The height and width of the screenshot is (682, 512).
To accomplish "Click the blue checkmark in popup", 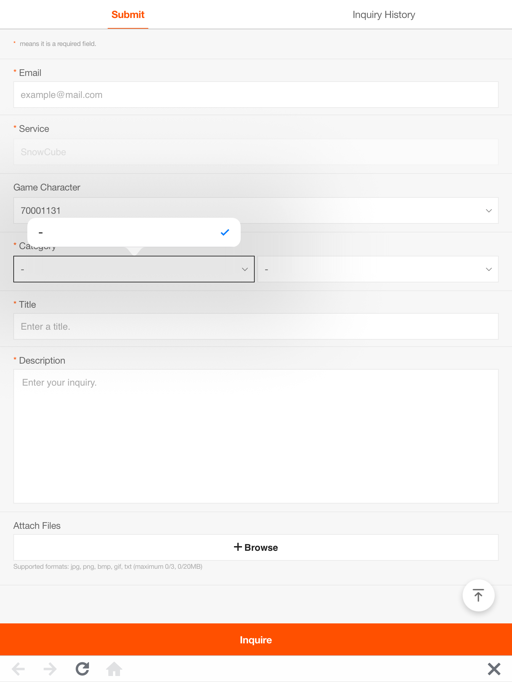I will click(224, 232).
